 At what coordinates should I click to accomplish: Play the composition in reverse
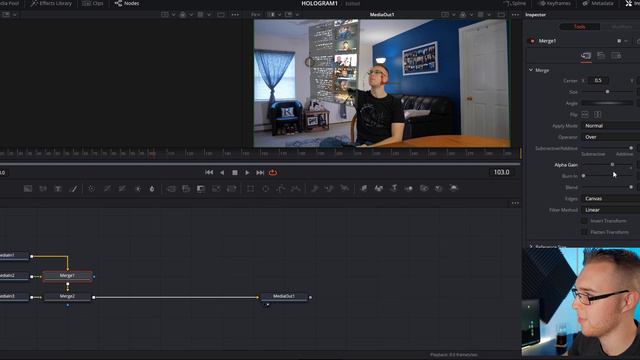click(222, 173)
